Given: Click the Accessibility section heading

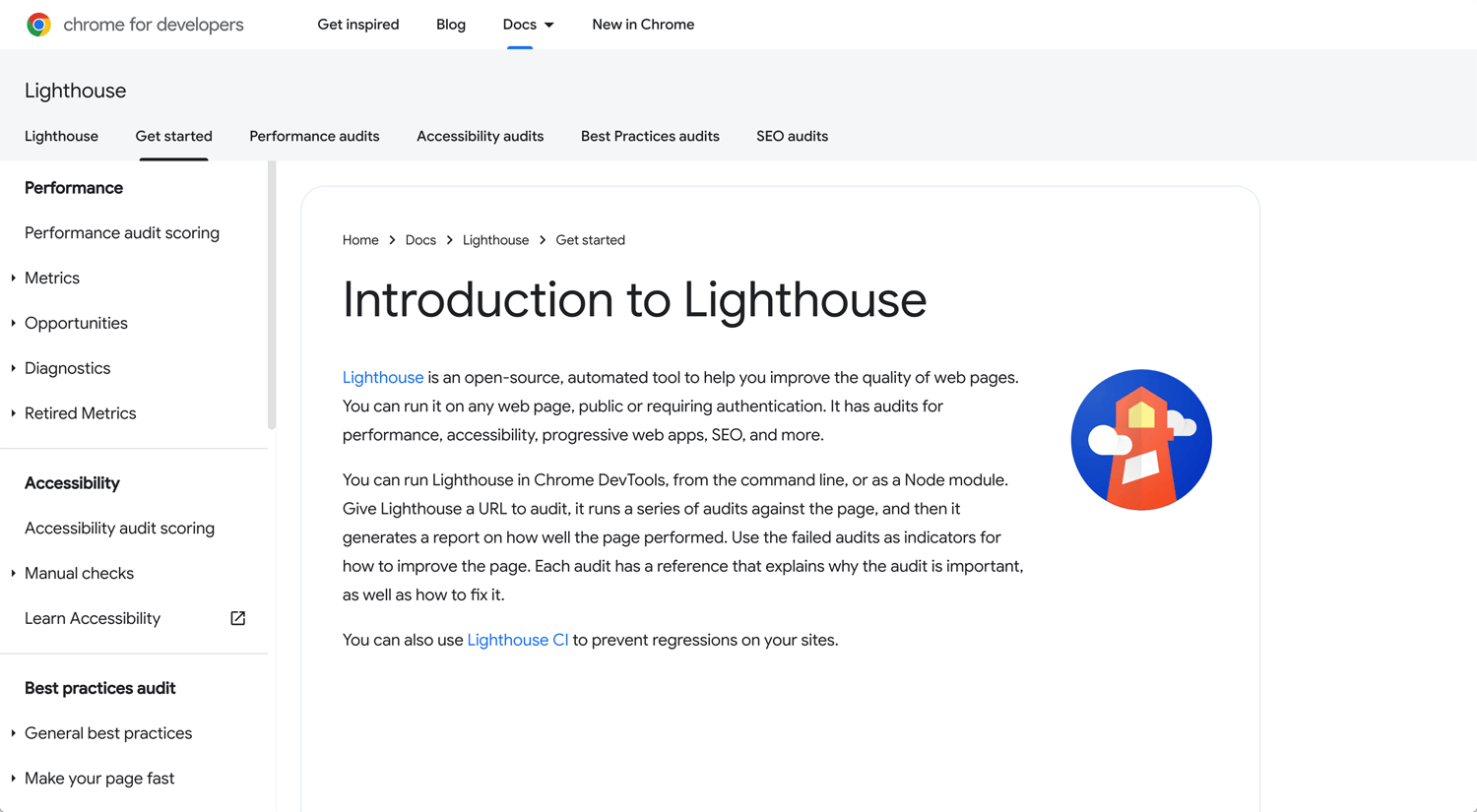Looking at the screenshot, I should pyautogui.click(x=72, y=483).
